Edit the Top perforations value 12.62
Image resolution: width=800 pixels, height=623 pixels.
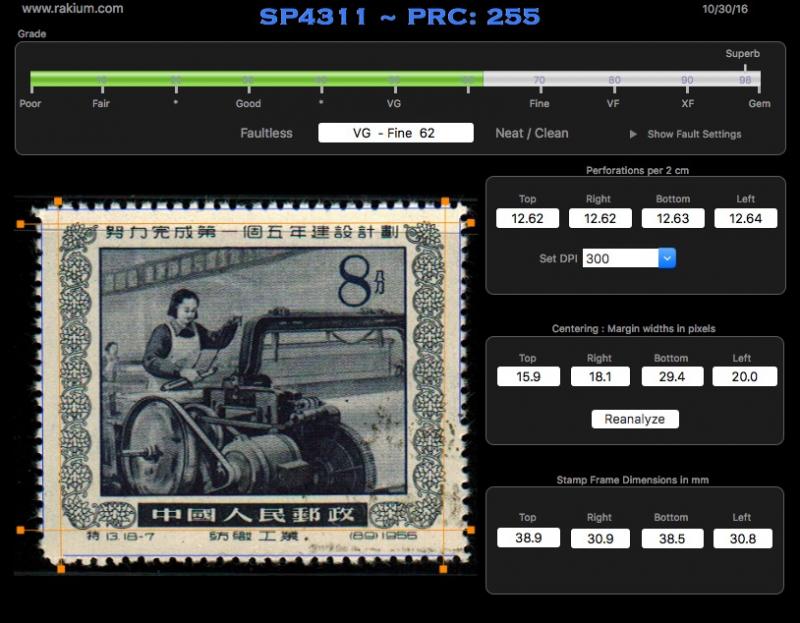tap(527, 217)
